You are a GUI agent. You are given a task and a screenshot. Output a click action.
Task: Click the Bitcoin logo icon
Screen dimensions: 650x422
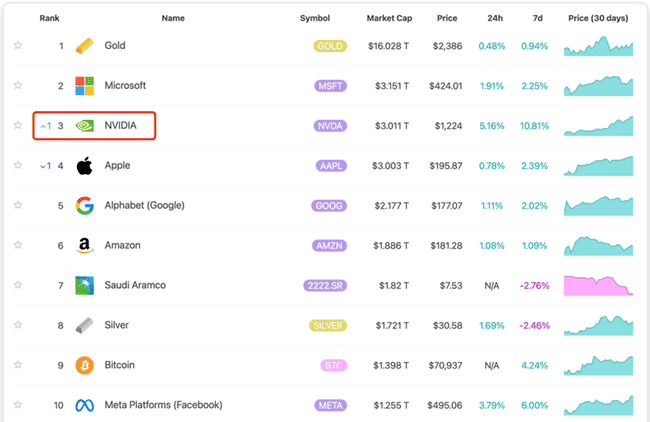[85, 366]
